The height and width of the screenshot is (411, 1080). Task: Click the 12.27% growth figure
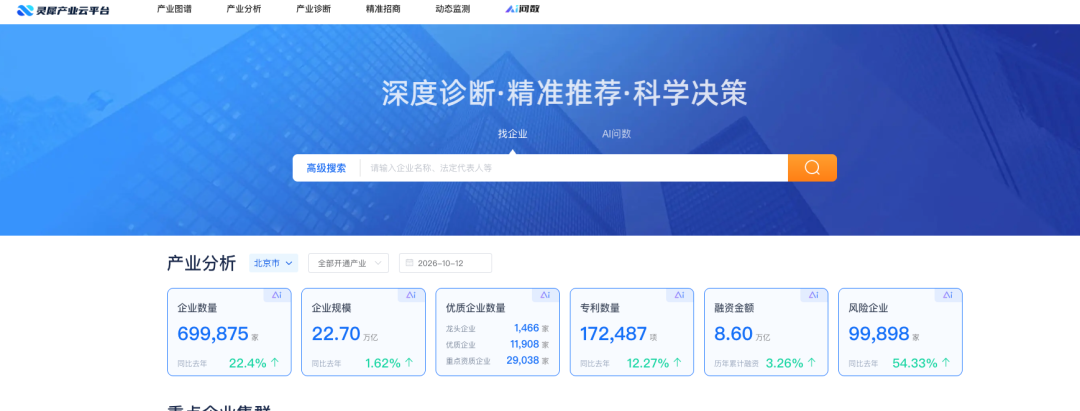(647, 363)
